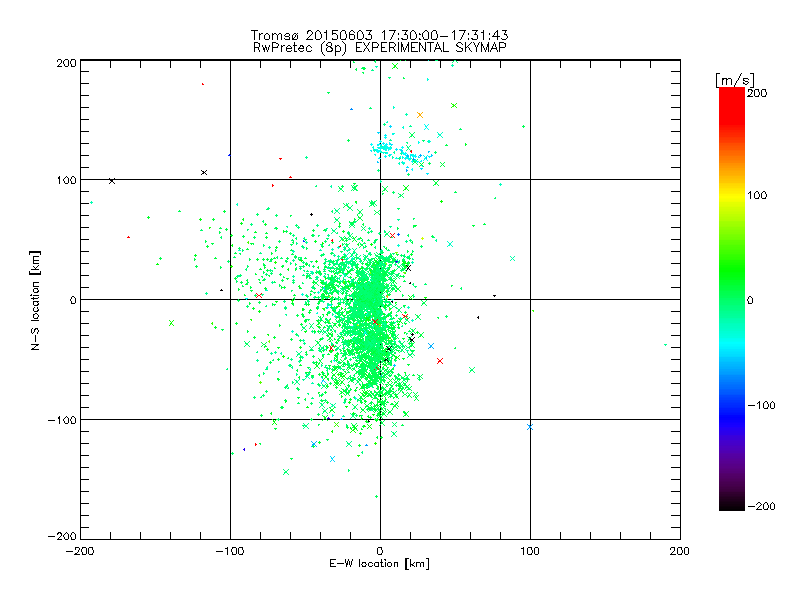Click the blue X marker on the -100 line at x=100
800x600 pixels.
click(530, 427)
